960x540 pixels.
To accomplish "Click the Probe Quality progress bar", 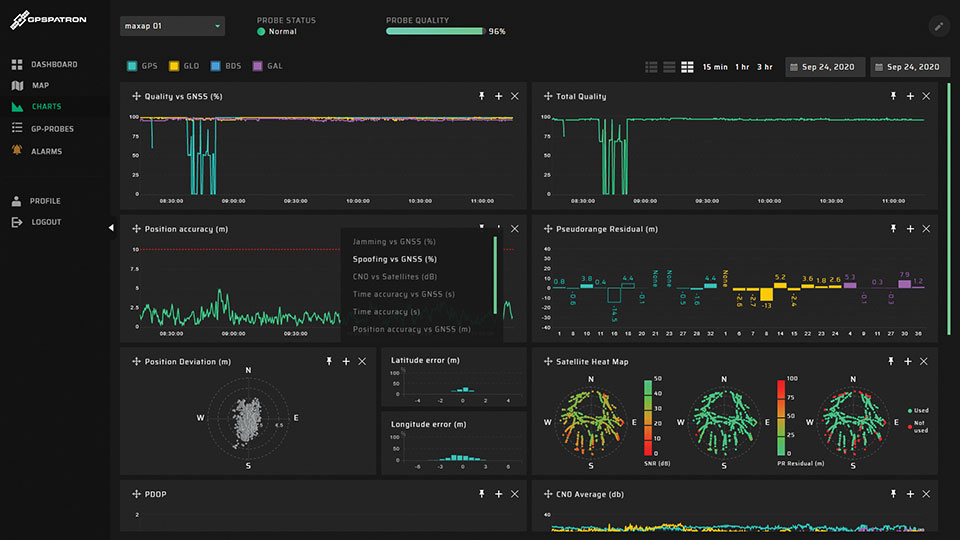I will click(x=435, y=31).
